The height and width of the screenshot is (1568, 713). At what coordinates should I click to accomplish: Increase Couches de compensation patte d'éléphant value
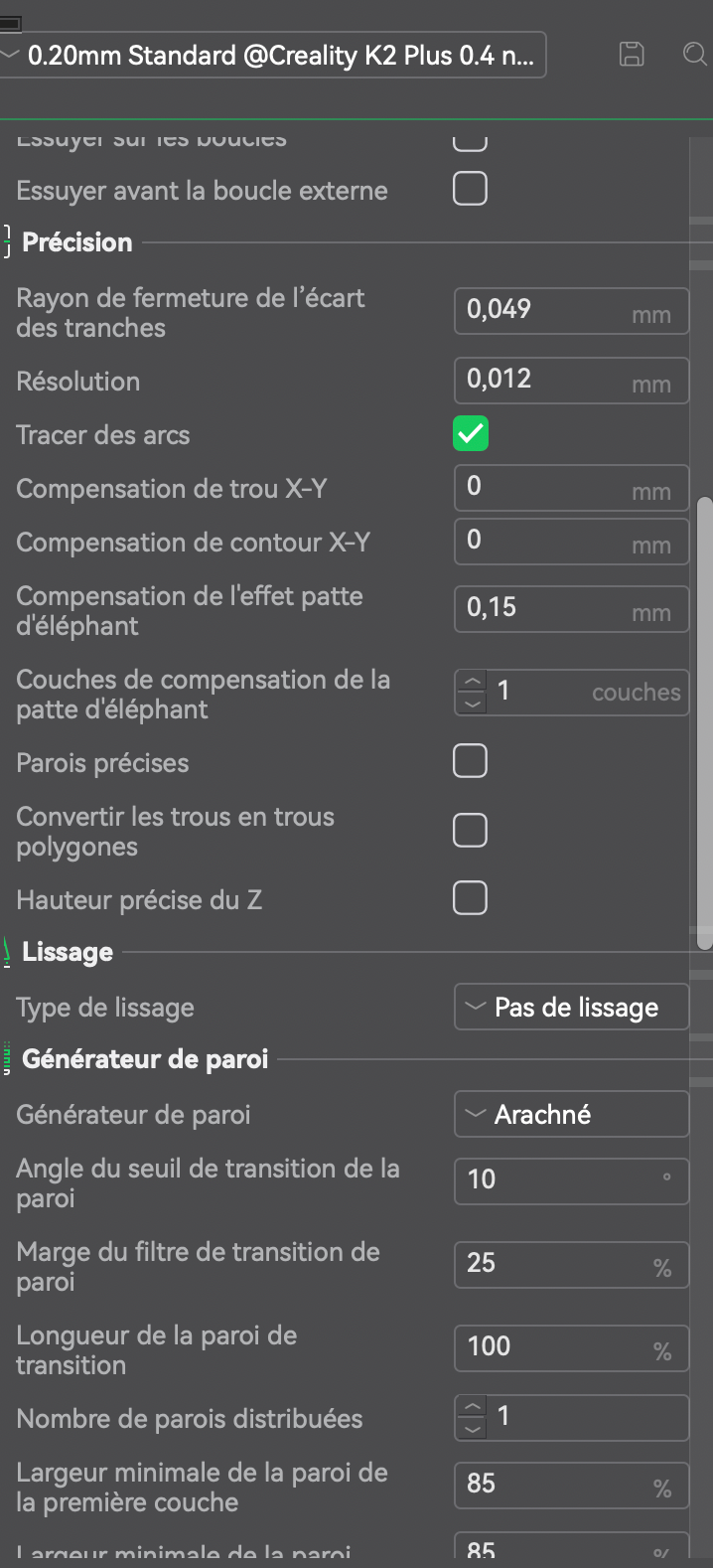click(472, 683)
